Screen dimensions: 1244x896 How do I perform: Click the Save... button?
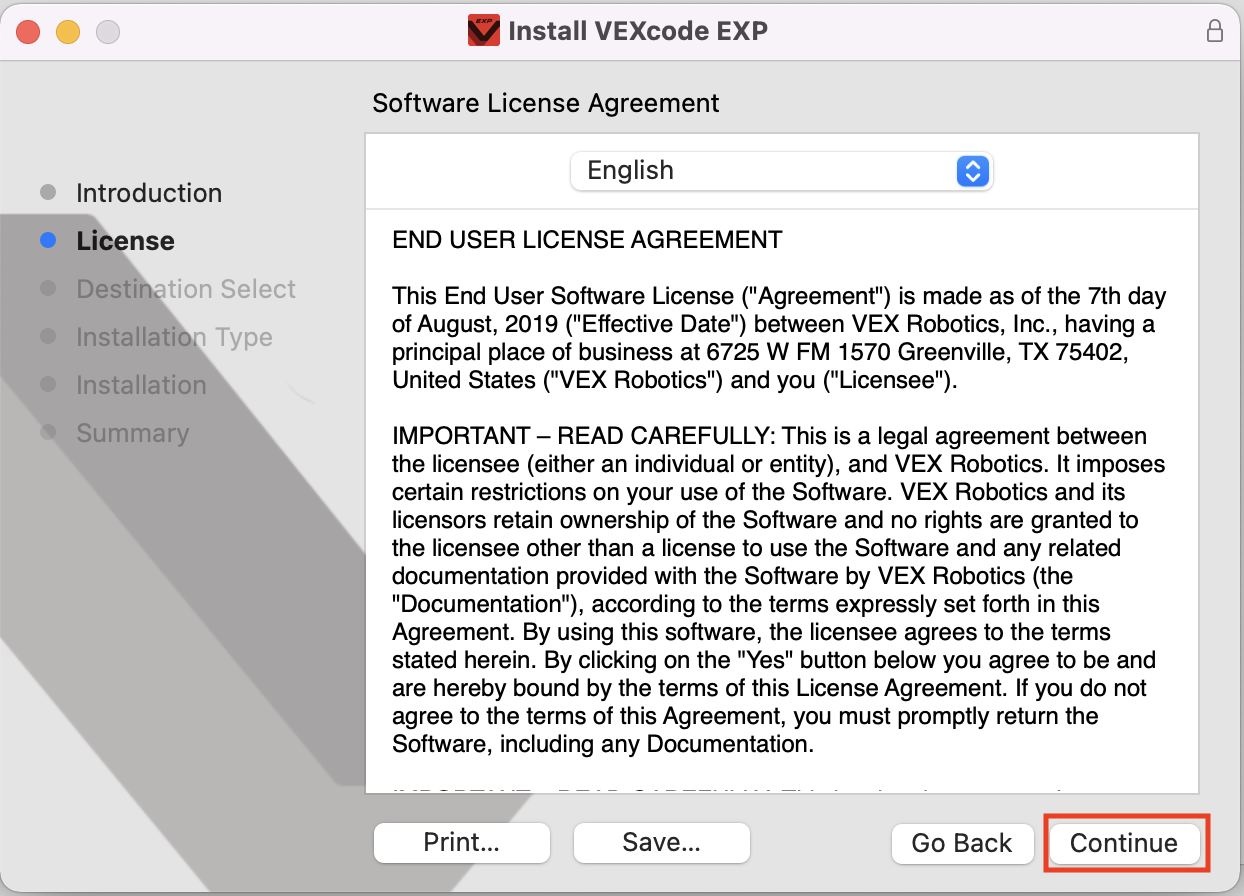pyautogui.click(x=662, y=842)
